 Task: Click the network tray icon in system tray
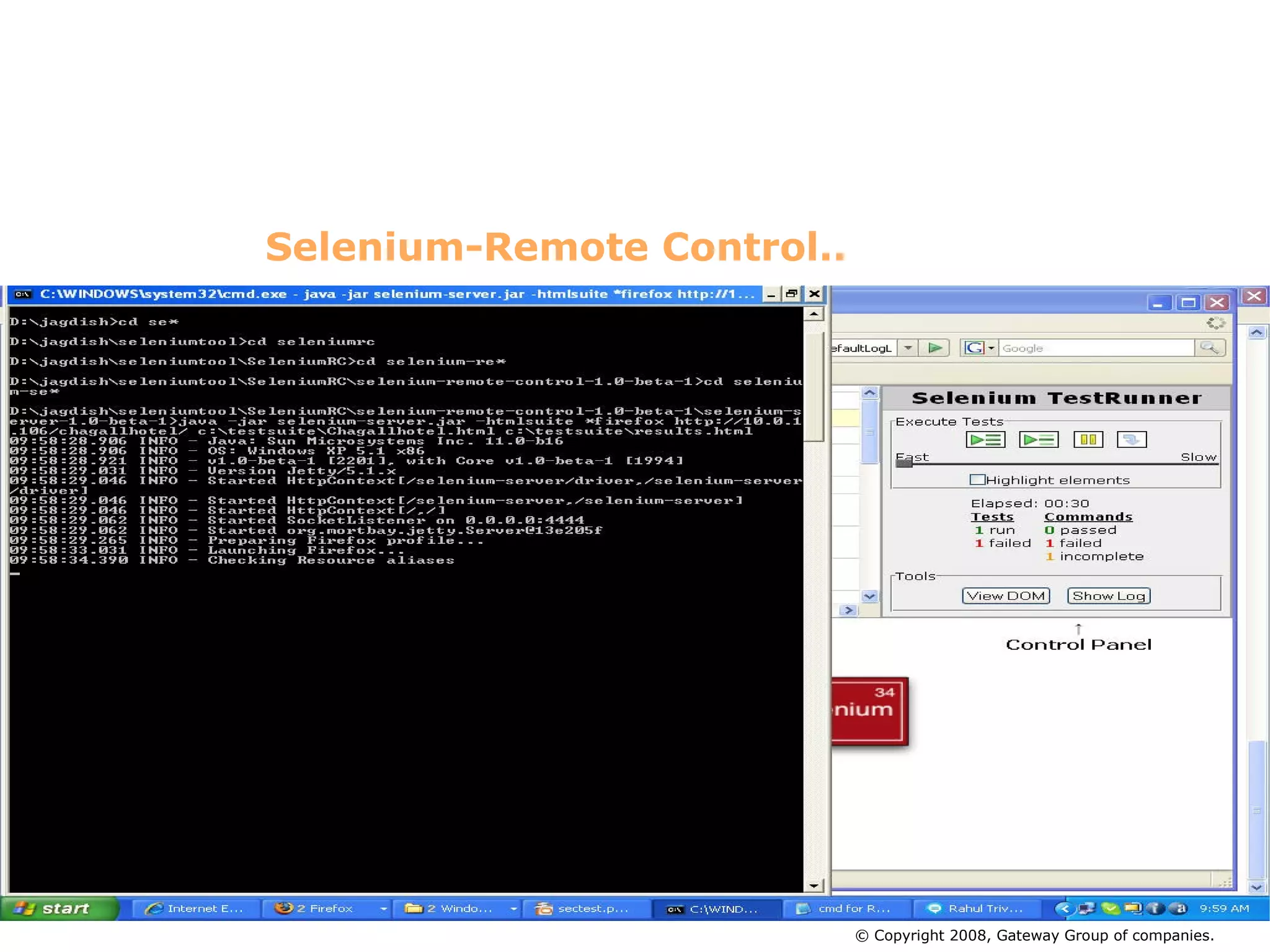click(1086, 909)
